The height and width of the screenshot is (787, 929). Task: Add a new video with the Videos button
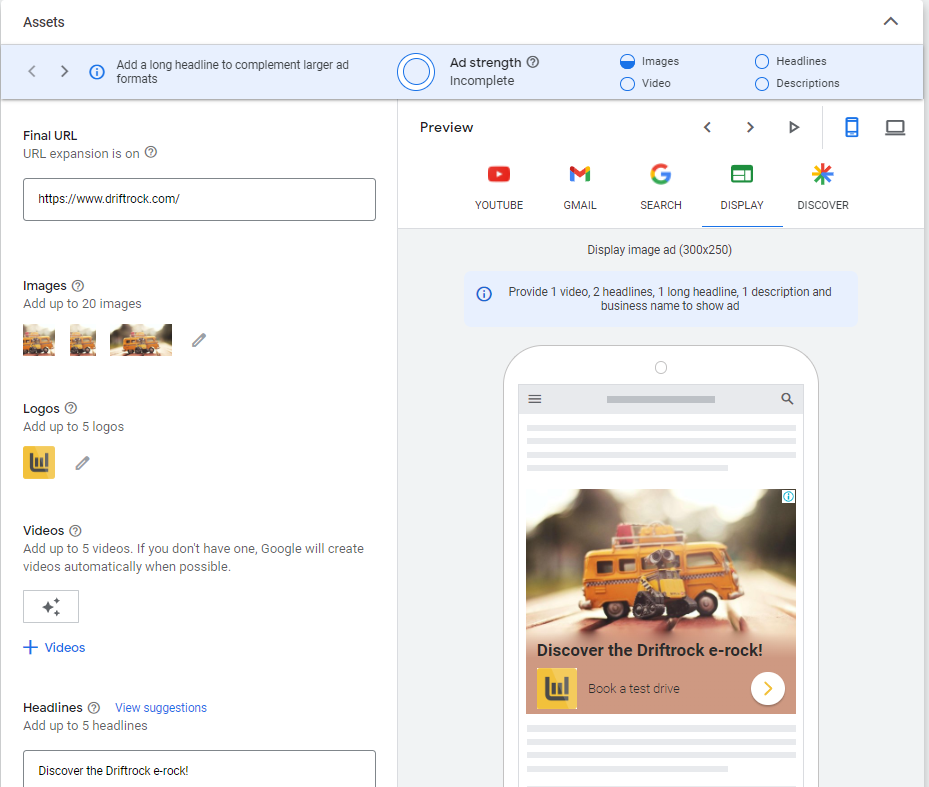(x=54, y=647)
